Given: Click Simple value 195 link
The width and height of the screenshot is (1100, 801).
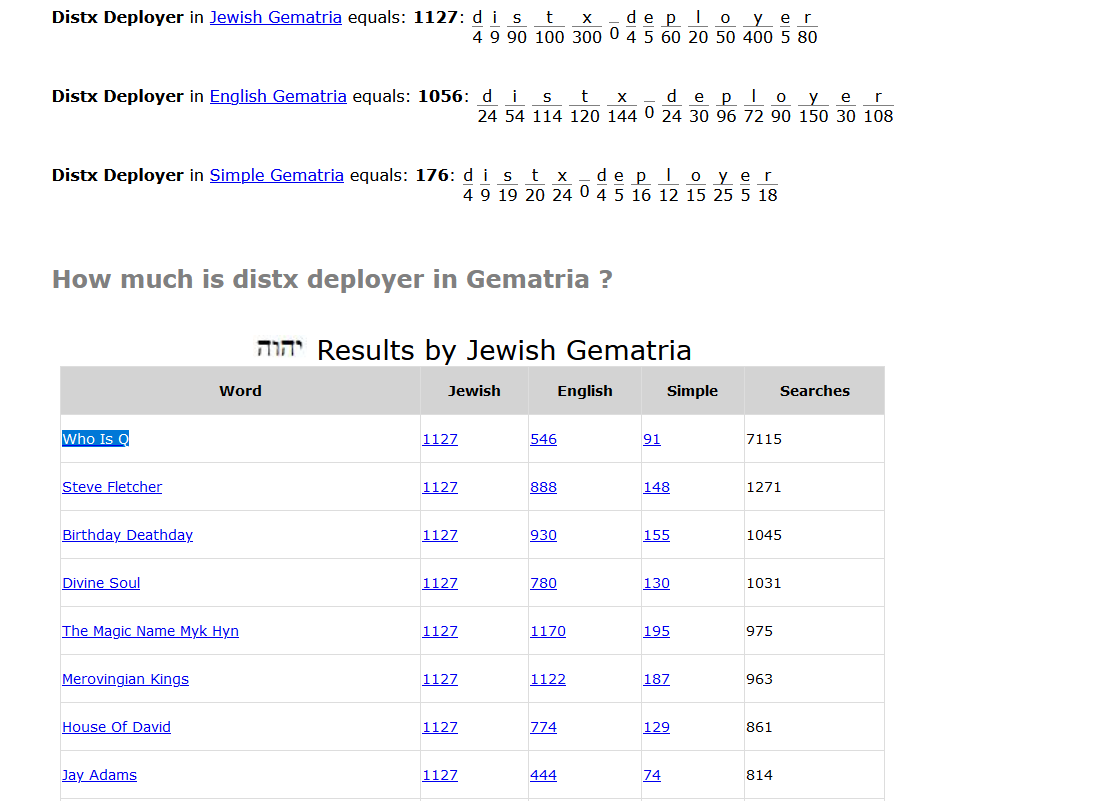Looking at the screenshot, I should tap(657, 631).
